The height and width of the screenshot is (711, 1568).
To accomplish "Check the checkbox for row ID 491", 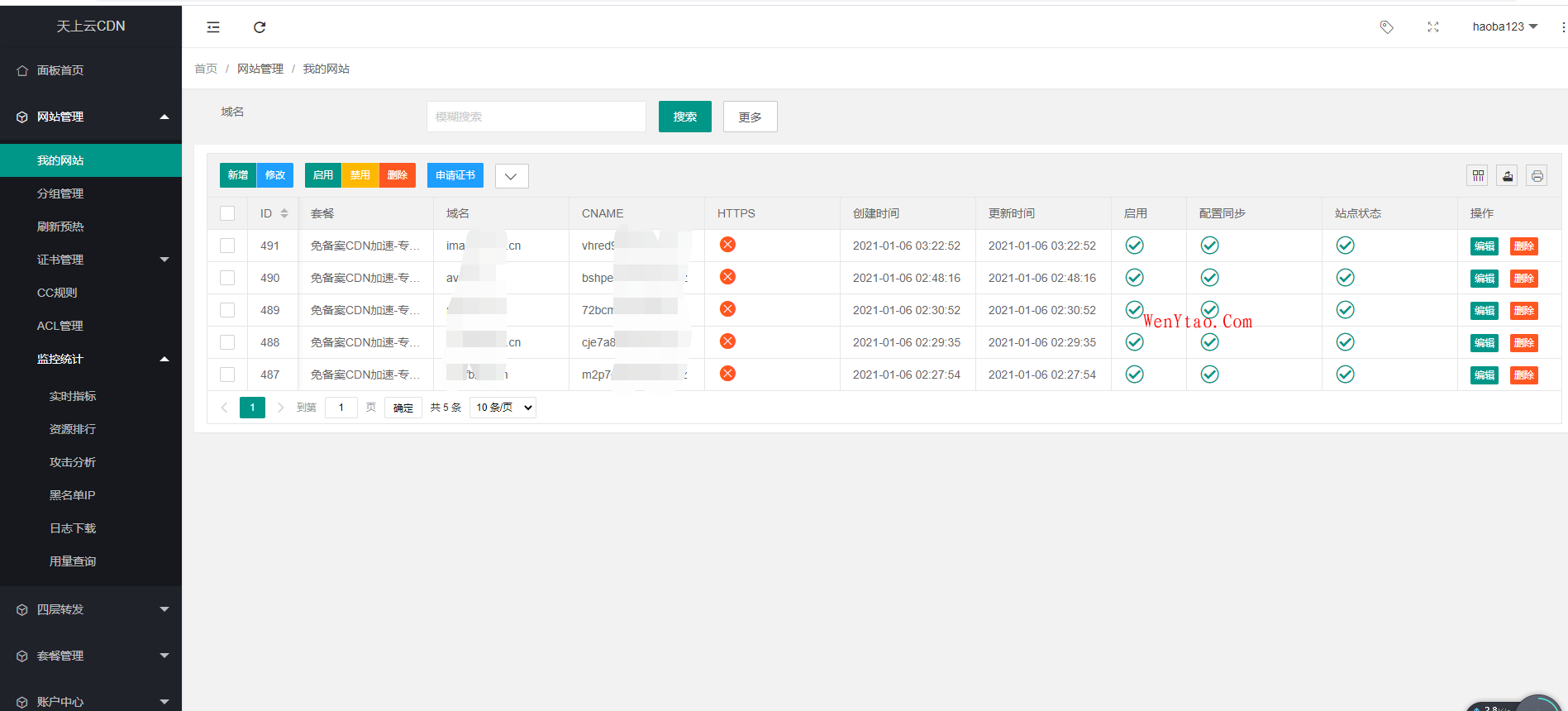I will (227, 246).
